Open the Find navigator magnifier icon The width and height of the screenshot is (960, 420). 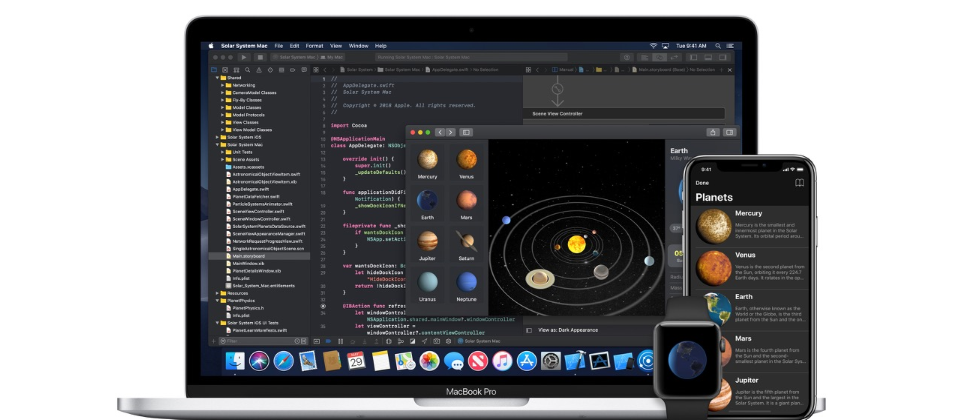tap(247, 70)
